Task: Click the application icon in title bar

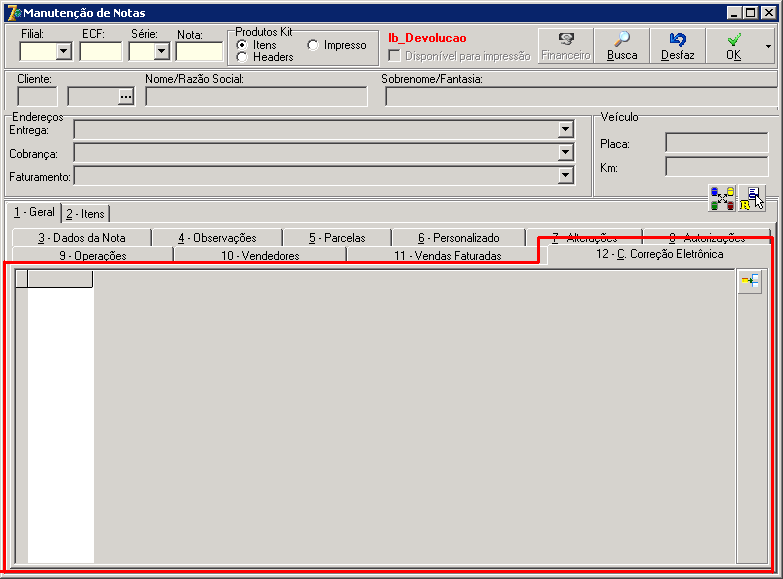Action: tap(14, 12)
